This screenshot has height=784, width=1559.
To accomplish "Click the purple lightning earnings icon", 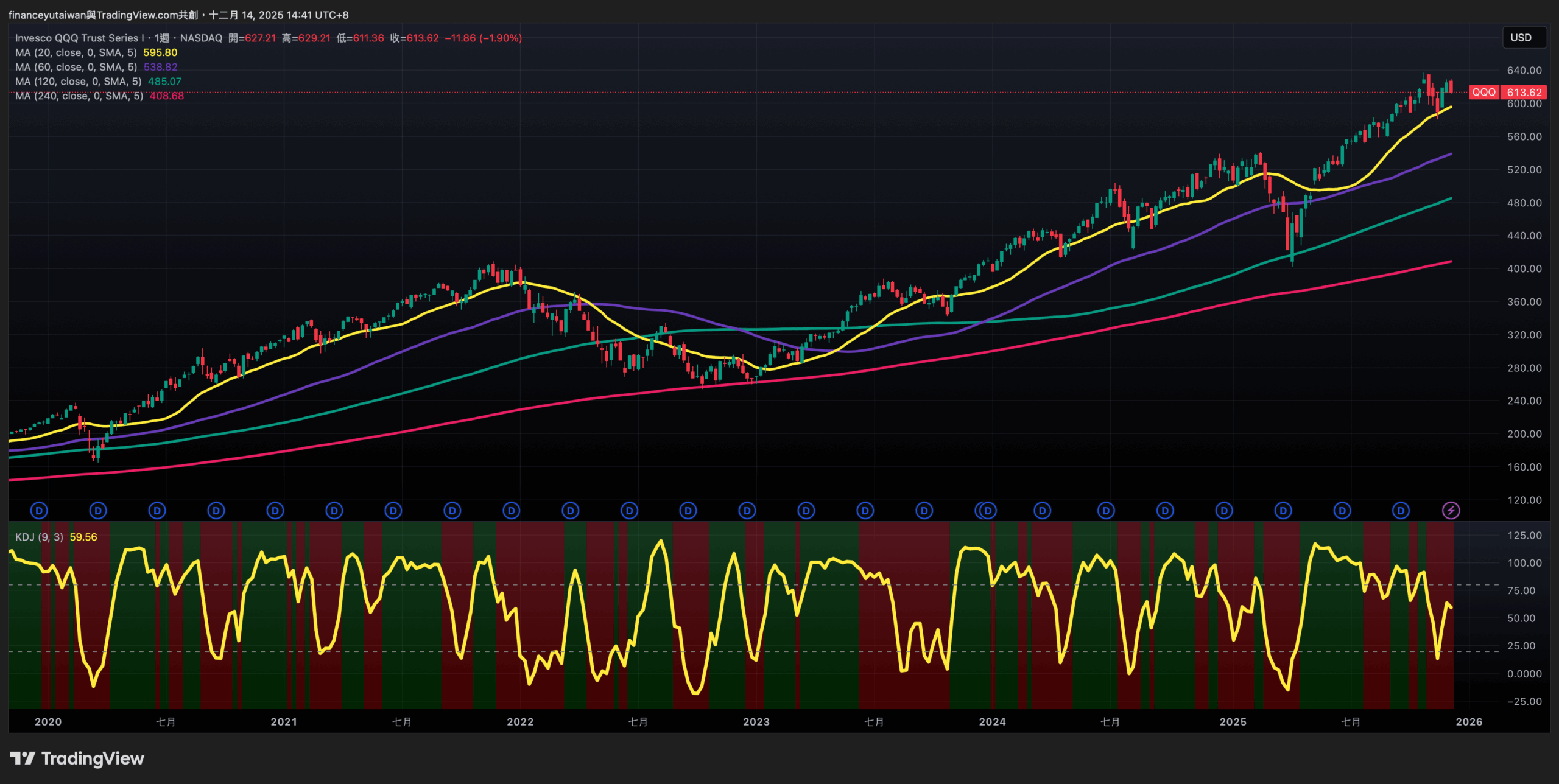I will [x=1451, y=511].
